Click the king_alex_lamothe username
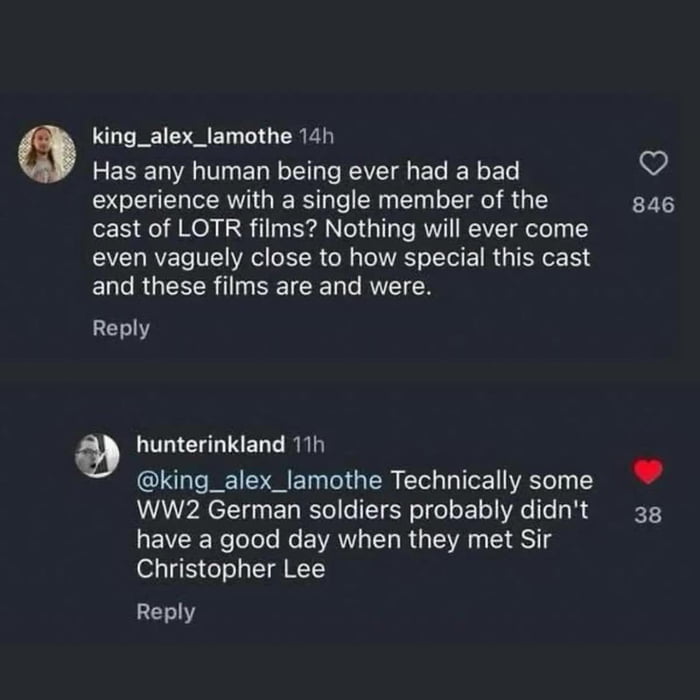 (192, 136)
